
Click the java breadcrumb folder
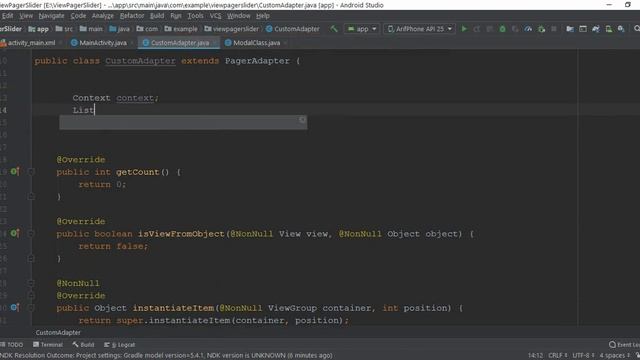[119, 29]
